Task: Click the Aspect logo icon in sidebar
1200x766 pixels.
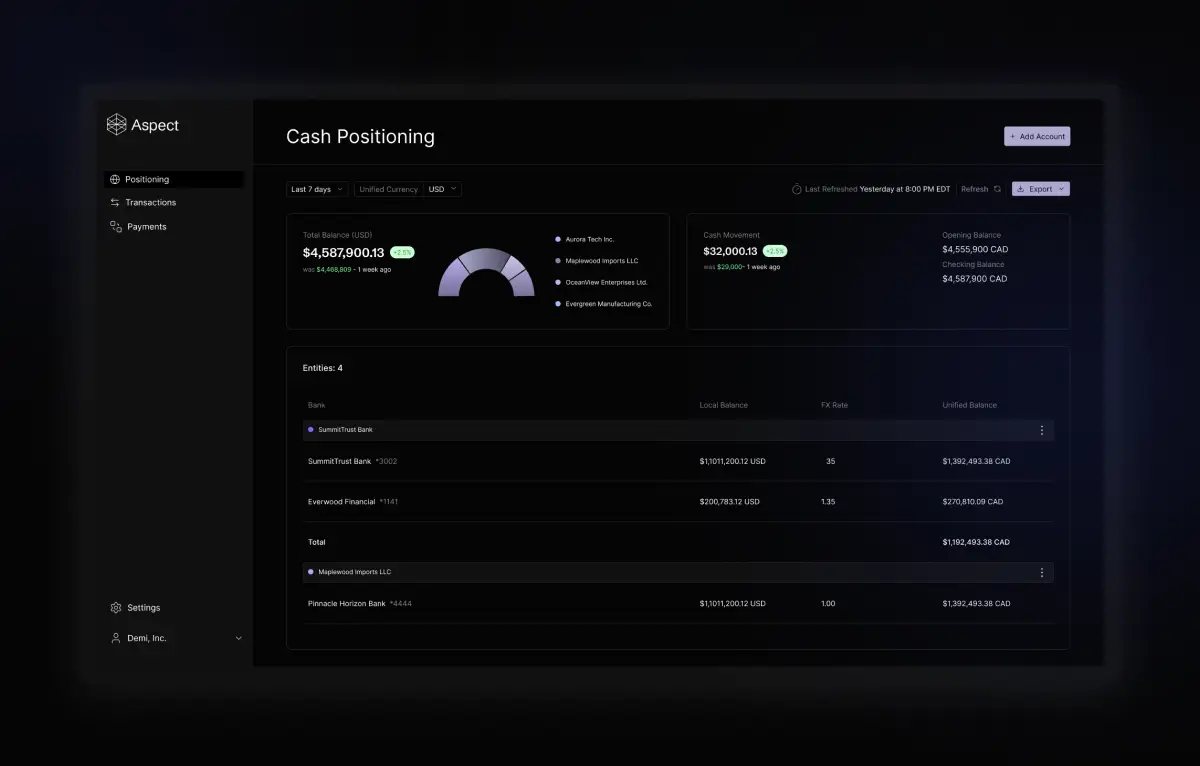Action: point(115,124)
